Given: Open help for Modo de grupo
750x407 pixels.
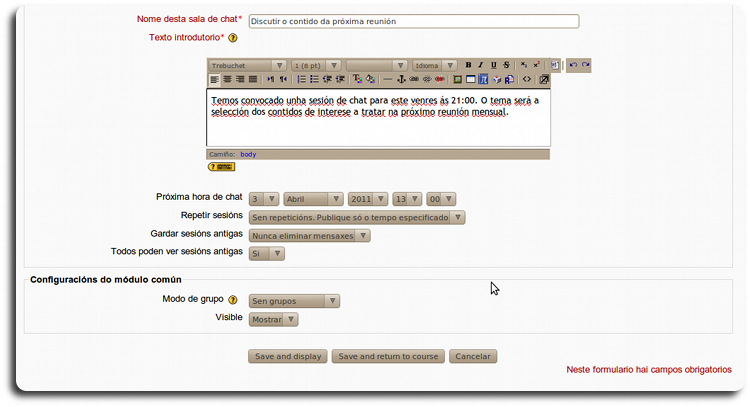Looking at the screenshot, I should pos(233,300).
